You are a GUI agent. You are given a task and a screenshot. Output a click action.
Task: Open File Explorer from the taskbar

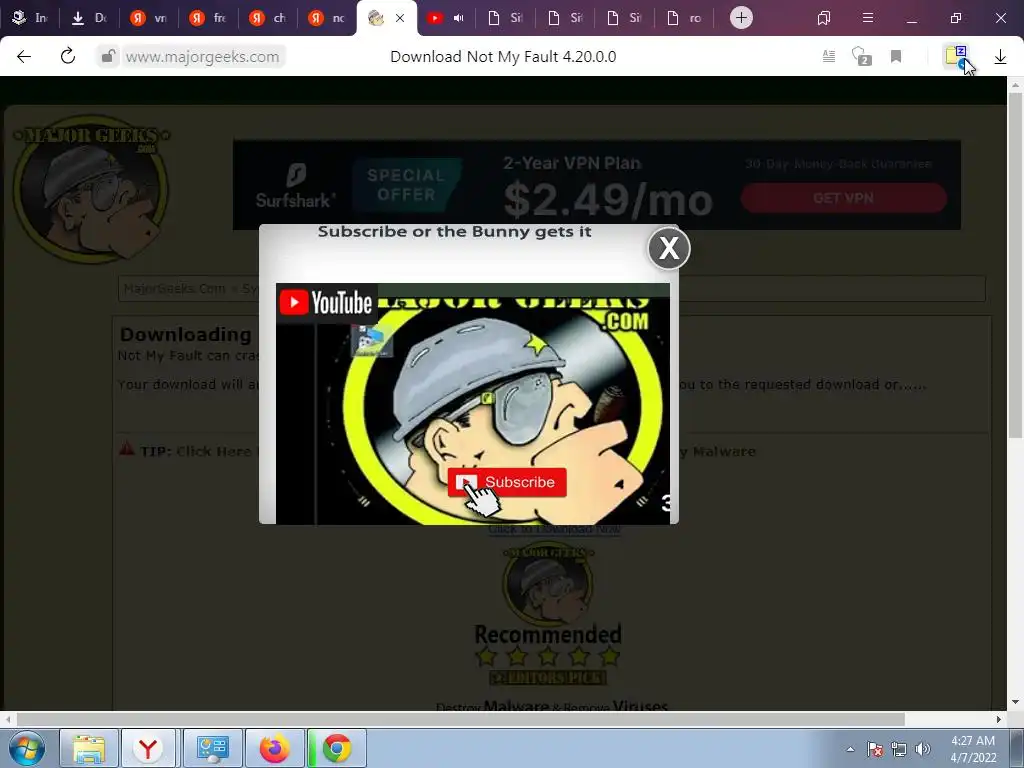click(x=89, y=748)
